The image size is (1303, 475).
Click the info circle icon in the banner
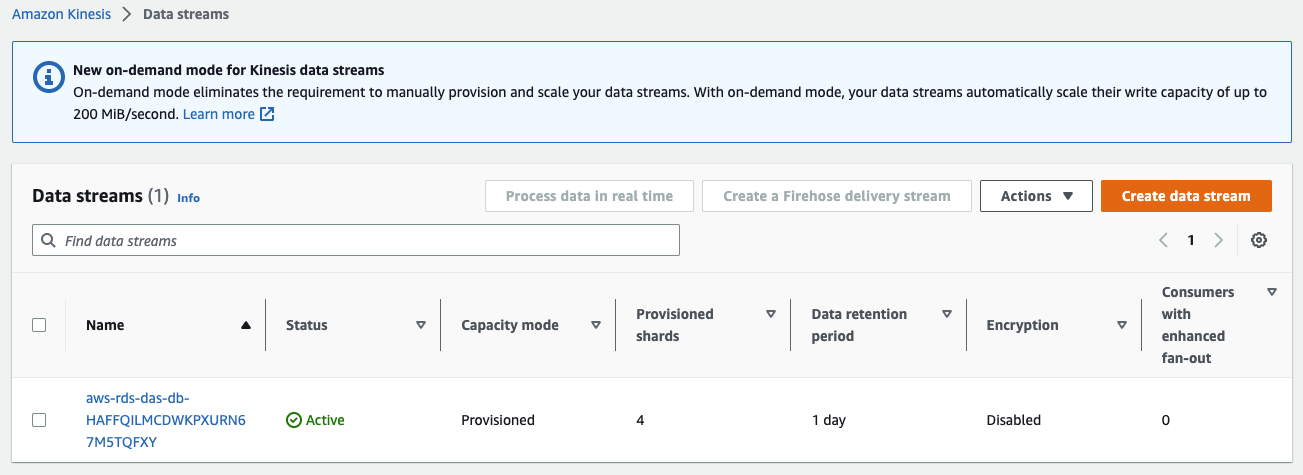pos(46,76)
